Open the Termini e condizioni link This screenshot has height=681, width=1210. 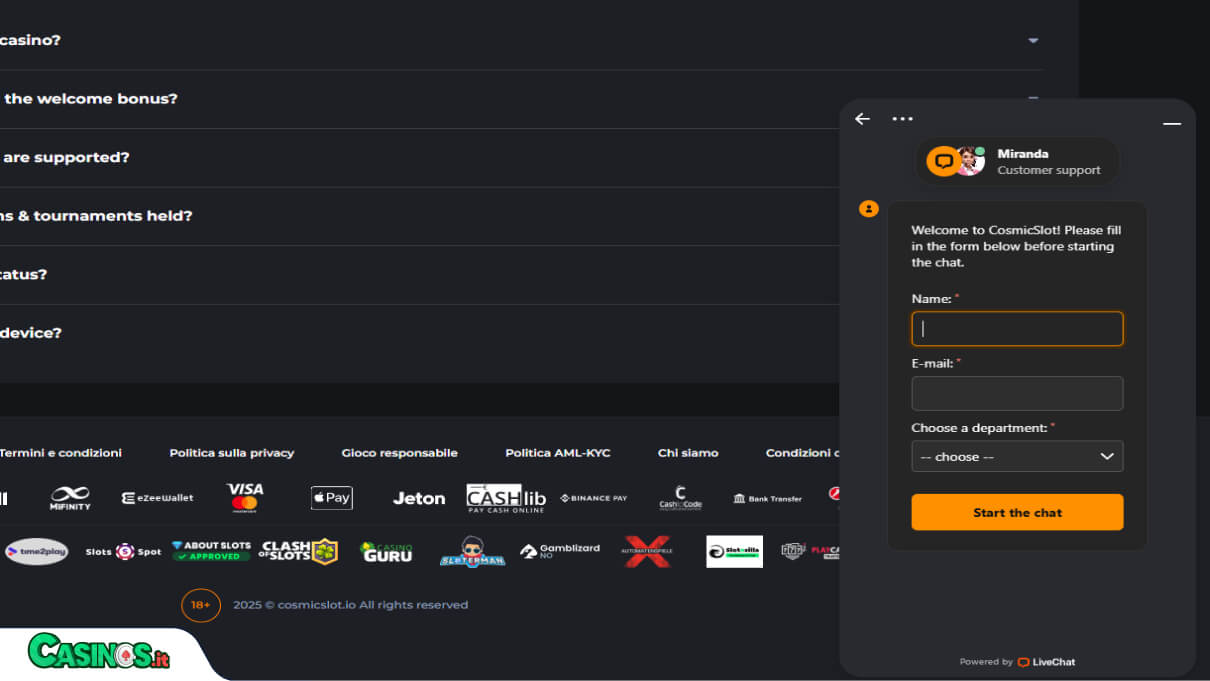coord(60,453)
